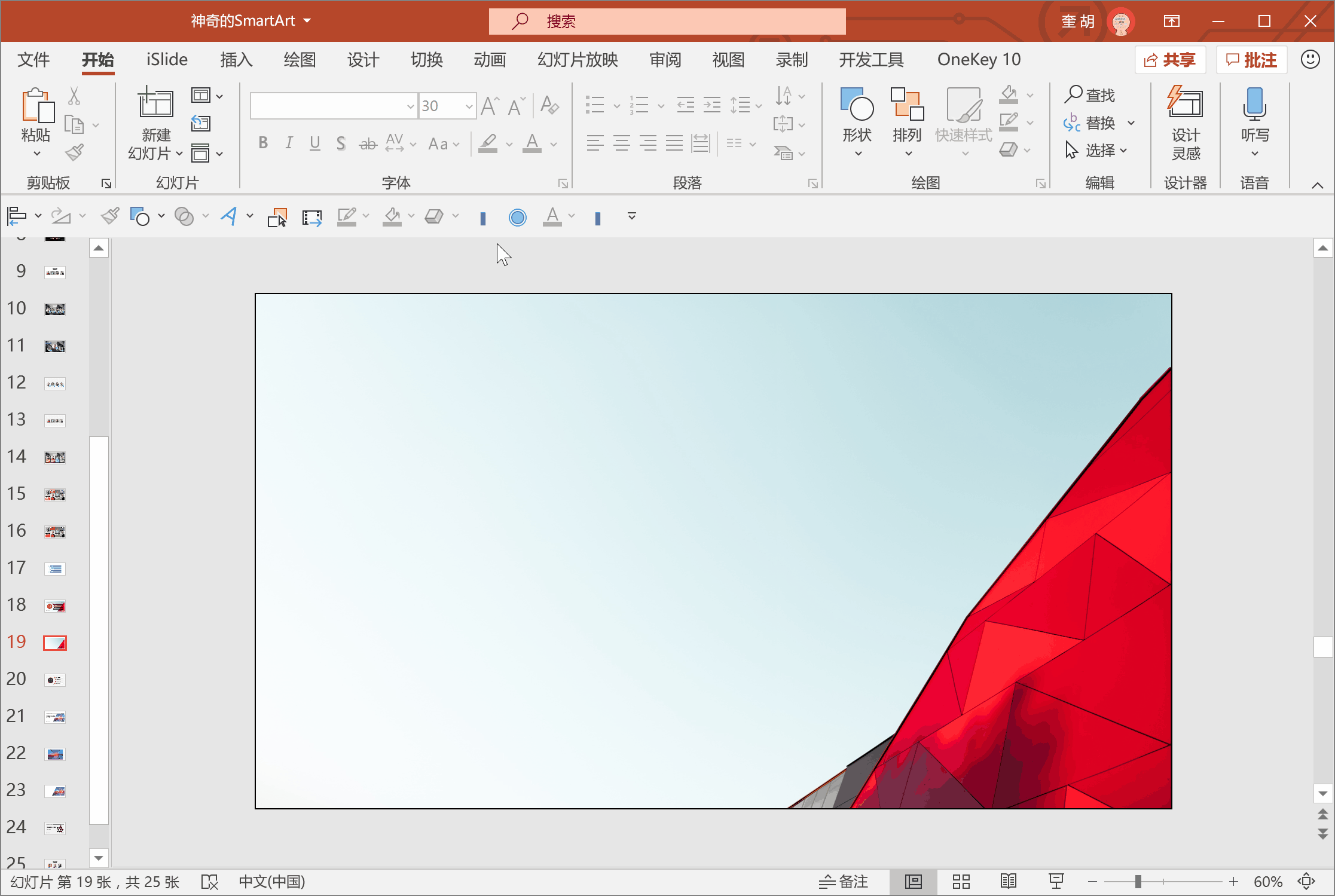
Task: Switch to the 插入 (Insert) tab
Action: coord(236,60)
